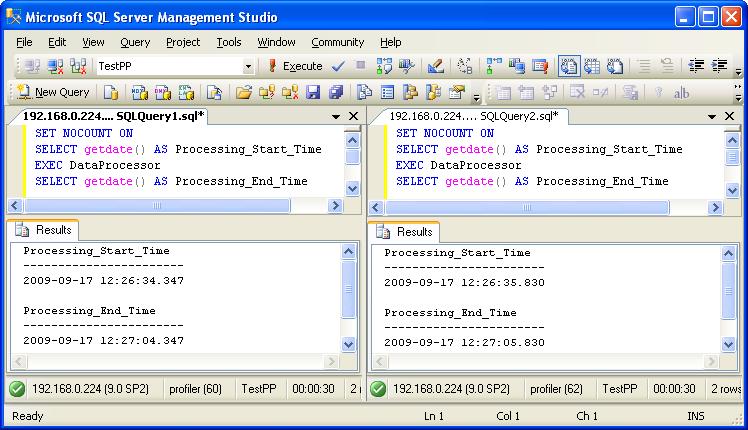The width and height of the screenshot is (748, 430).
Task: Open the SQLQuery2 pane file list arrow
Action: 712,116
